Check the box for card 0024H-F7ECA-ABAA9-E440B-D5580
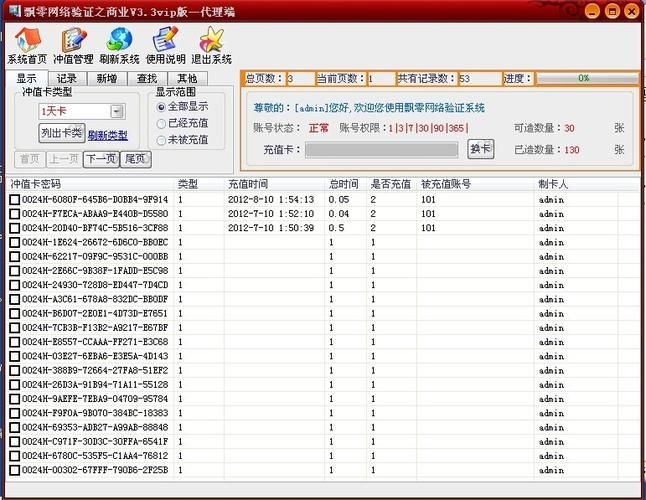Image resolution: width=646 pixels, height=500 pixels. (x=15, y=214)
